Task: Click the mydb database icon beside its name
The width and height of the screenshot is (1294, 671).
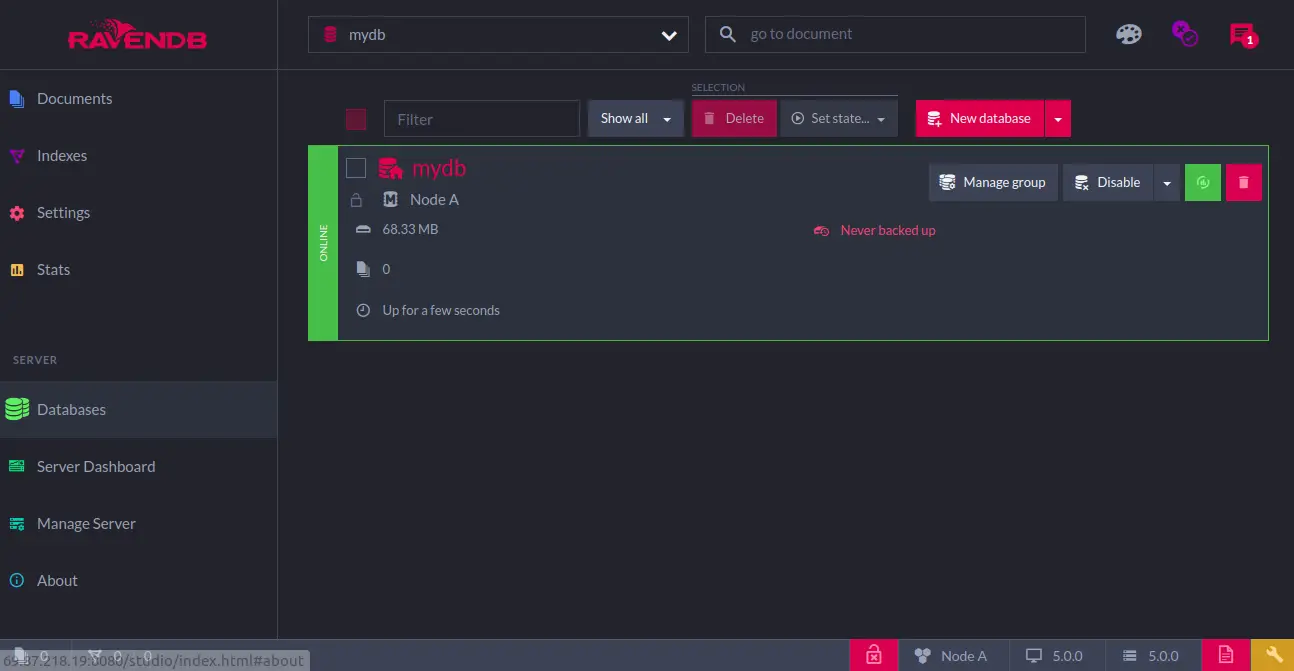Action: tap(391, 168)
